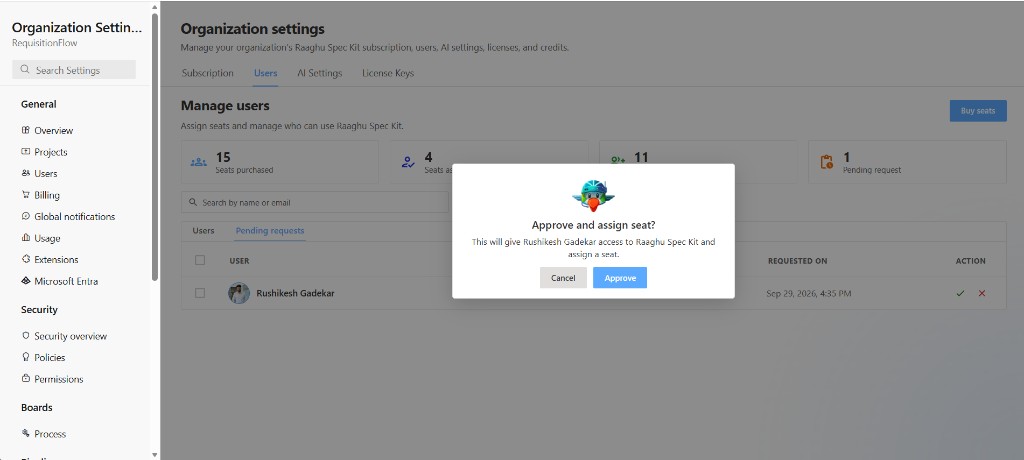Click the 'Sep 29, 2026, 4:35 PM' date cell

point(808,294)
